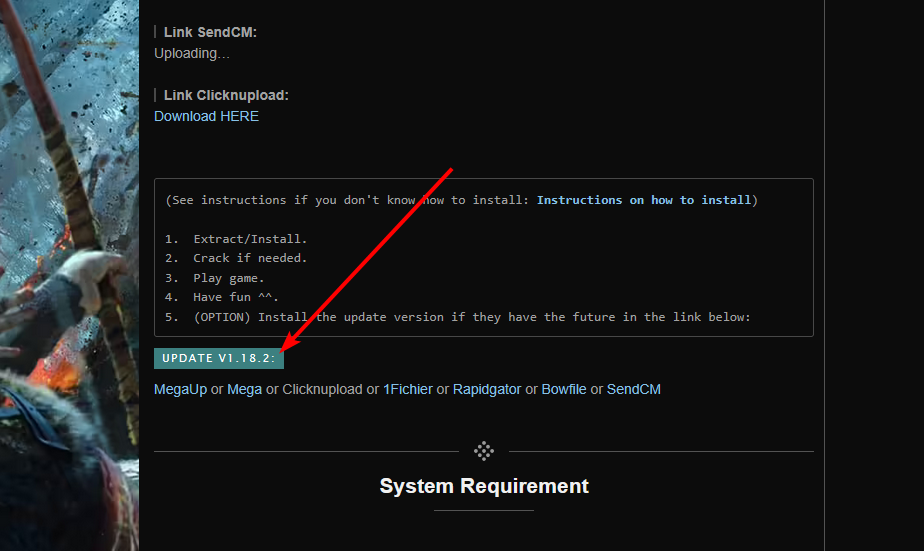Viewport: 924px width, 551px height.
Task: Click the Uploading... status text
Action: (192, 53)
